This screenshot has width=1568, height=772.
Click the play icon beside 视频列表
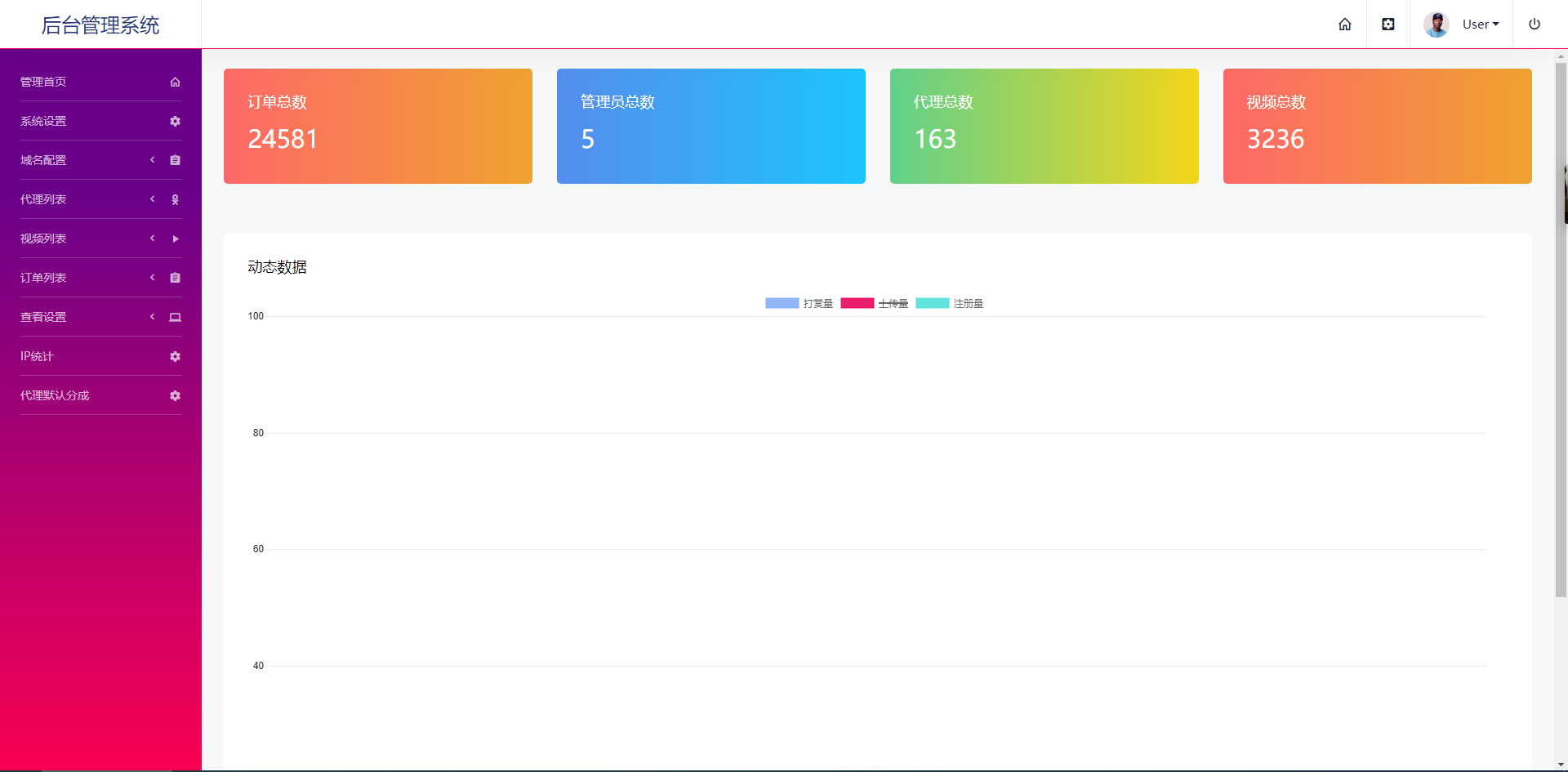[x=175, y=239]
